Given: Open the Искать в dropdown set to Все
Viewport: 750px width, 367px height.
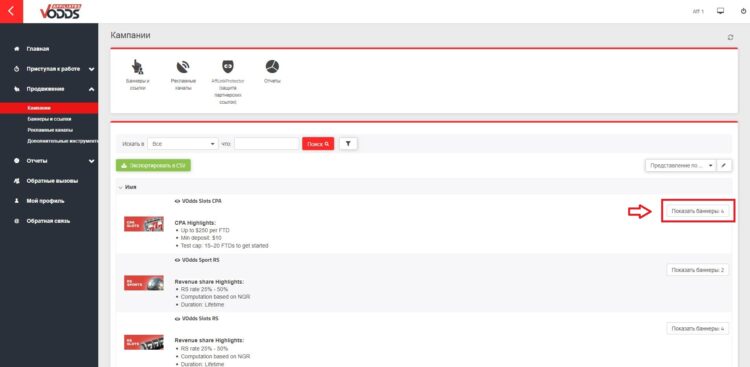Looking at the screenshot, I should [x=183, y=144].
